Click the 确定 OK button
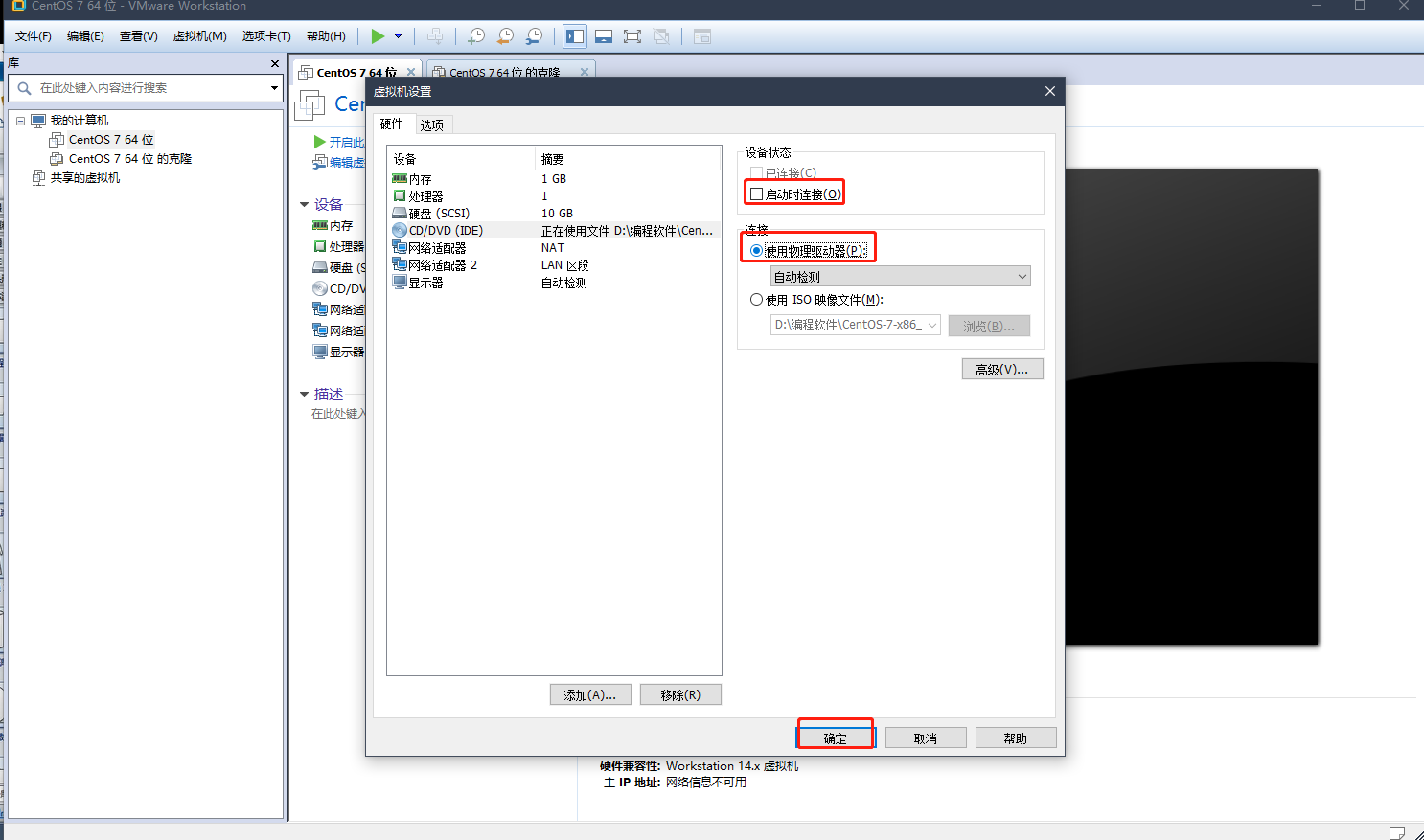 pyautogui.click(x=836, y=738)
